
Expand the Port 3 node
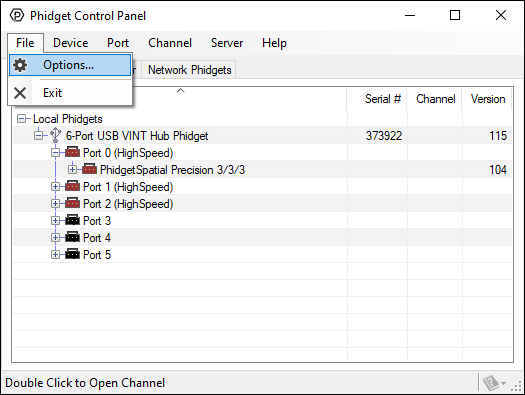click(x=56, y=221)
